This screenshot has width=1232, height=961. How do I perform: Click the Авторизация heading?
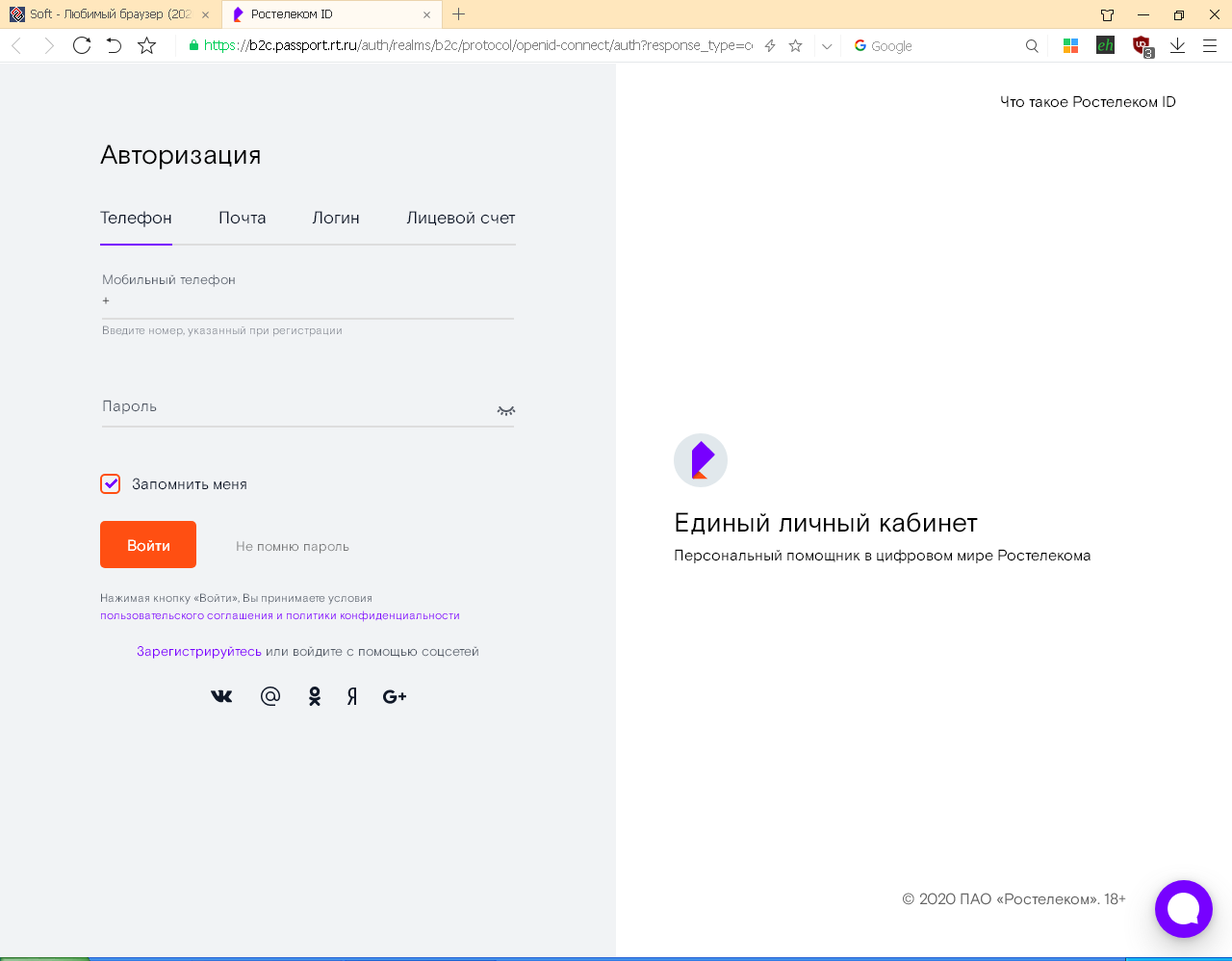coord(181,155)
